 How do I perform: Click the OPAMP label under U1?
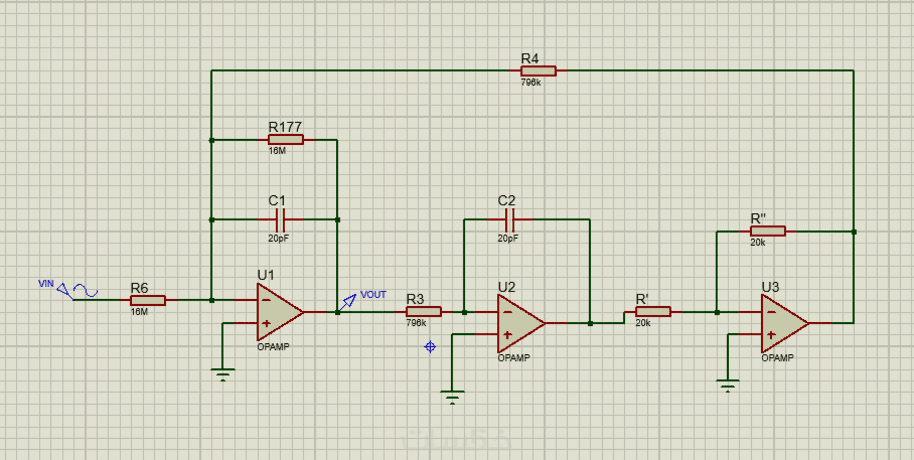click(273, 347)
